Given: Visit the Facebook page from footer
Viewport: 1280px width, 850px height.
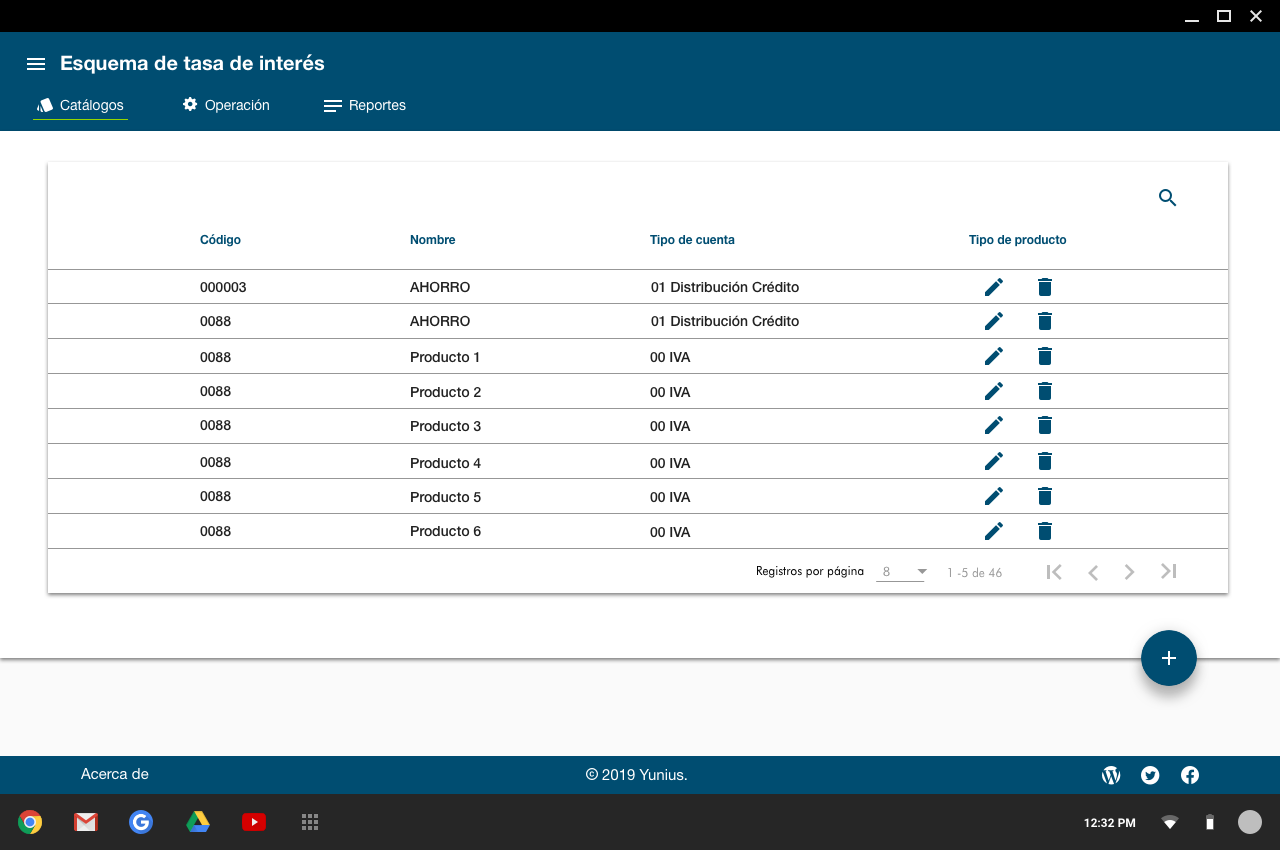Looking at the screenshot, I should point(1190,775).
